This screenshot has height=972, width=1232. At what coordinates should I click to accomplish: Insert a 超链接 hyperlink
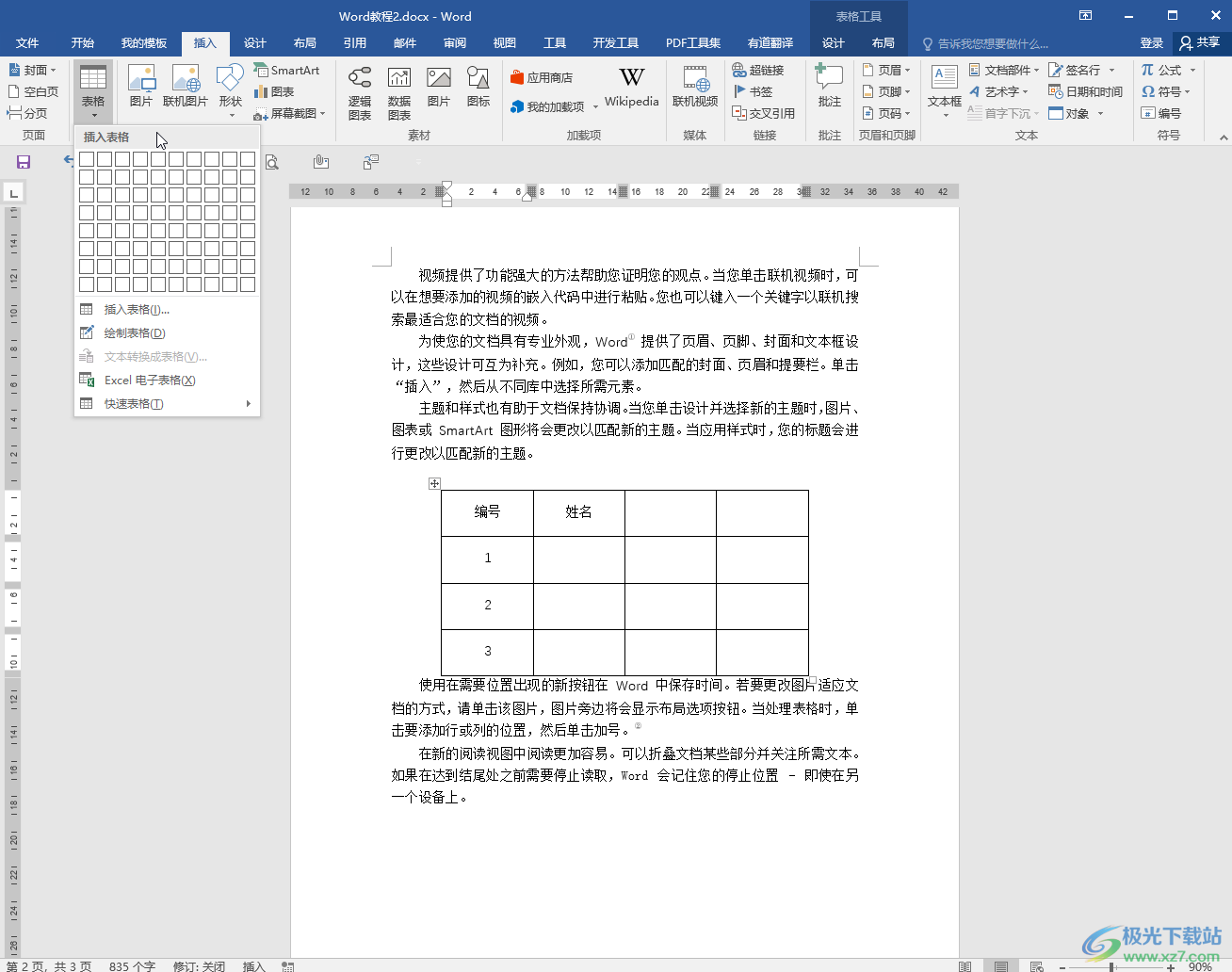(758, 71)
